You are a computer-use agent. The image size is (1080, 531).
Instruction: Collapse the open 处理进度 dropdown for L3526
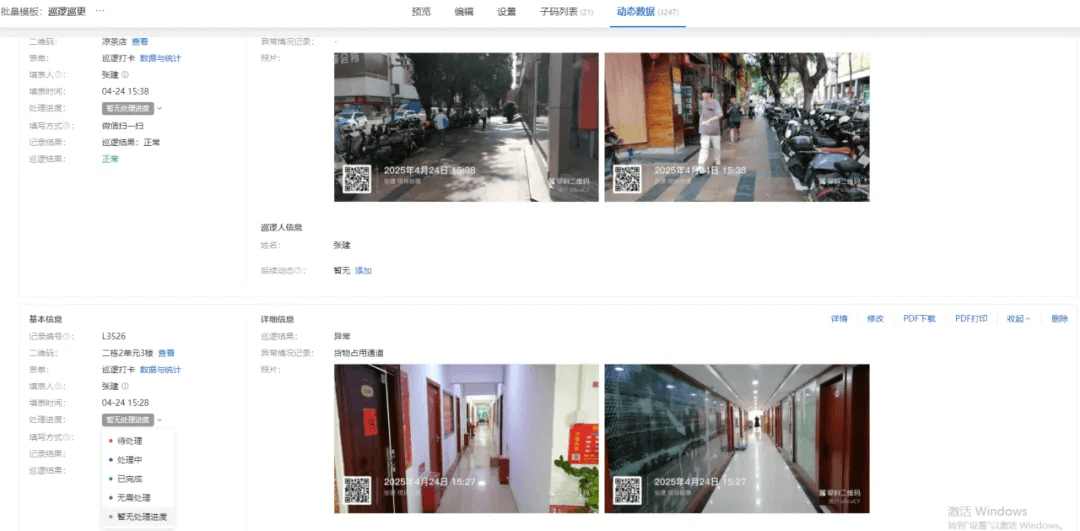(159, 420)
